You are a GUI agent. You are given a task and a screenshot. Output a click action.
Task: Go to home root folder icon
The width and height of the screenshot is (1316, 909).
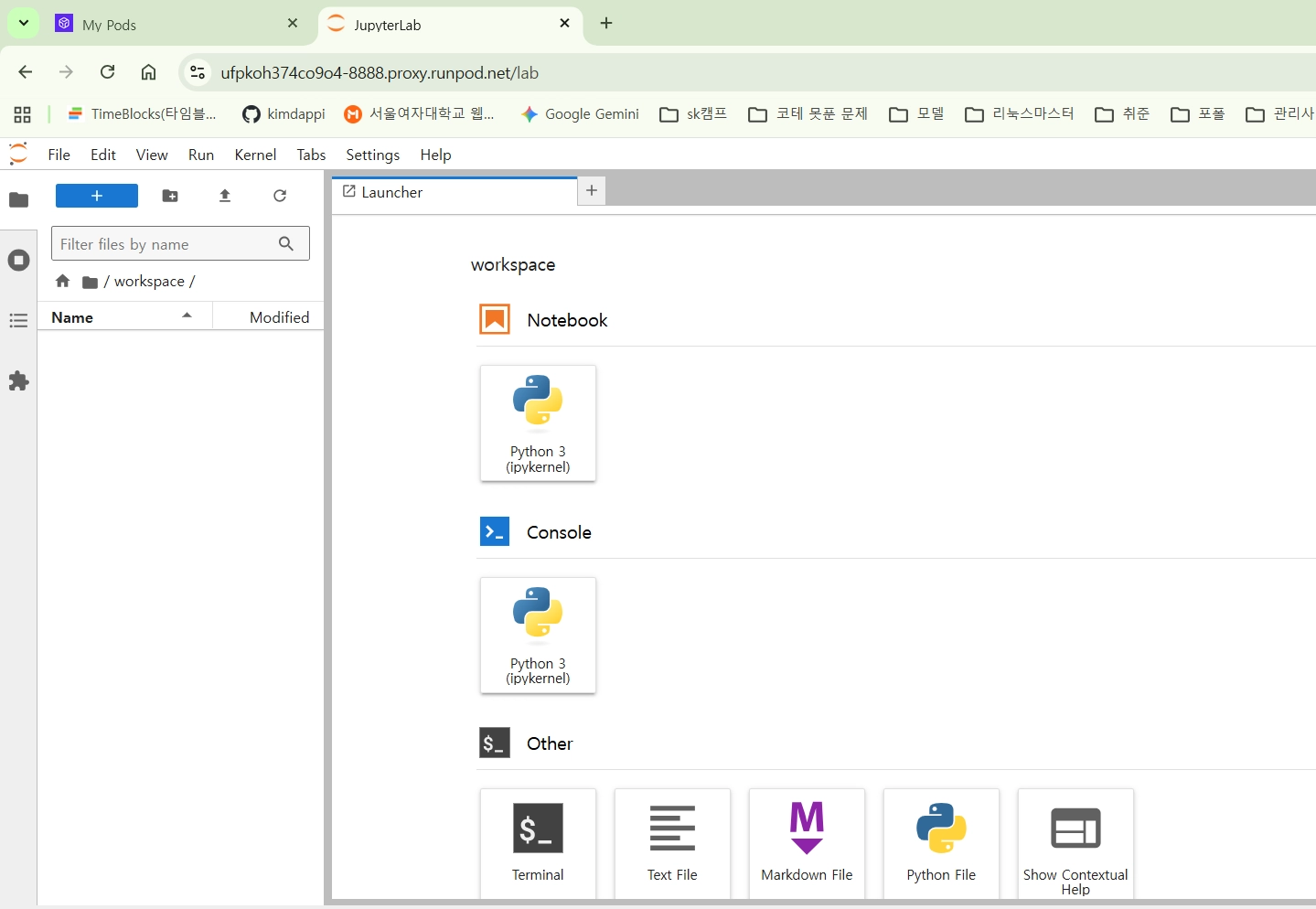coord(62,282)
